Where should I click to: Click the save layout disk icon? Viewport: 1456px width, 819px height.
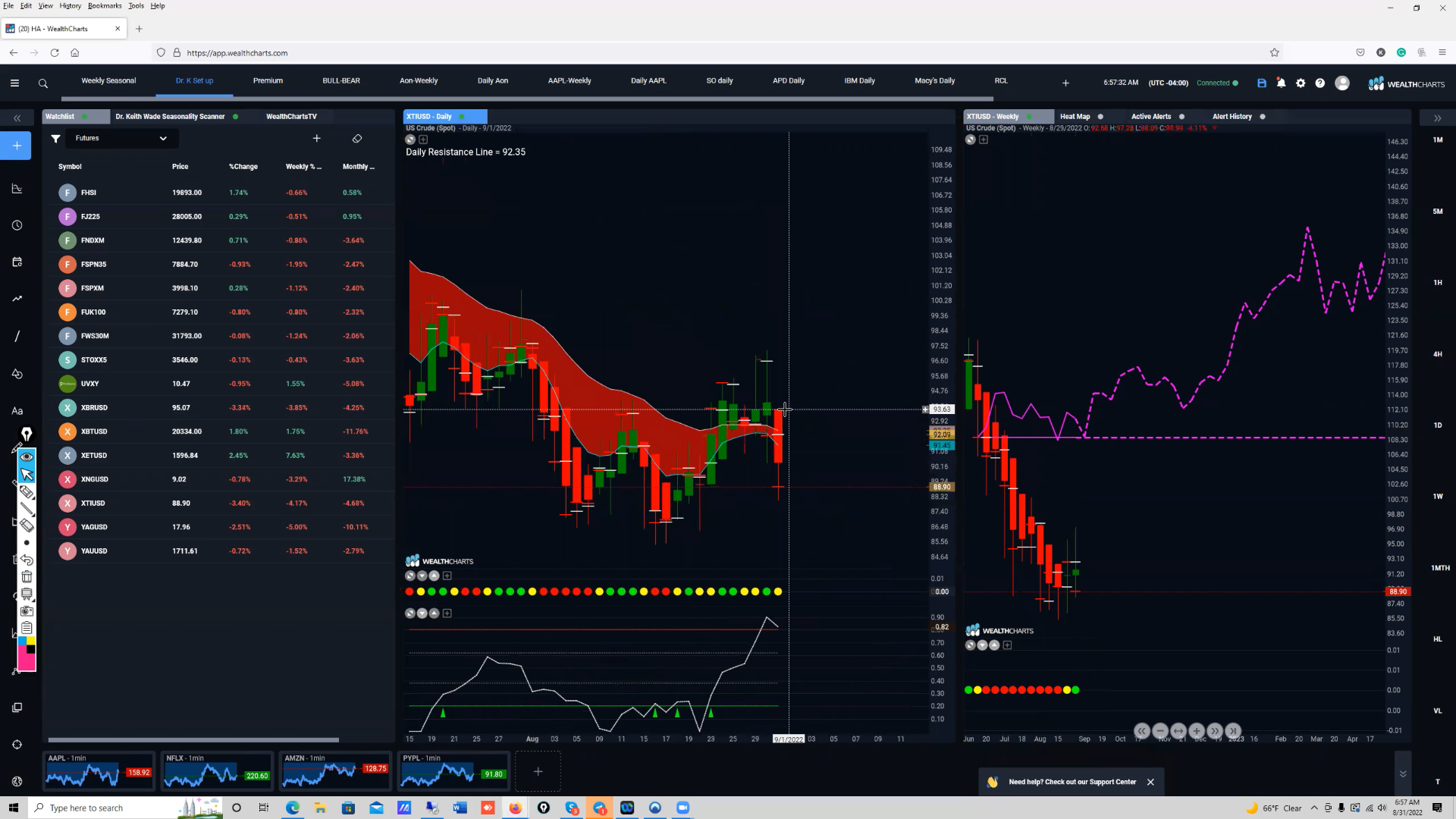[x=1262, y=83]
